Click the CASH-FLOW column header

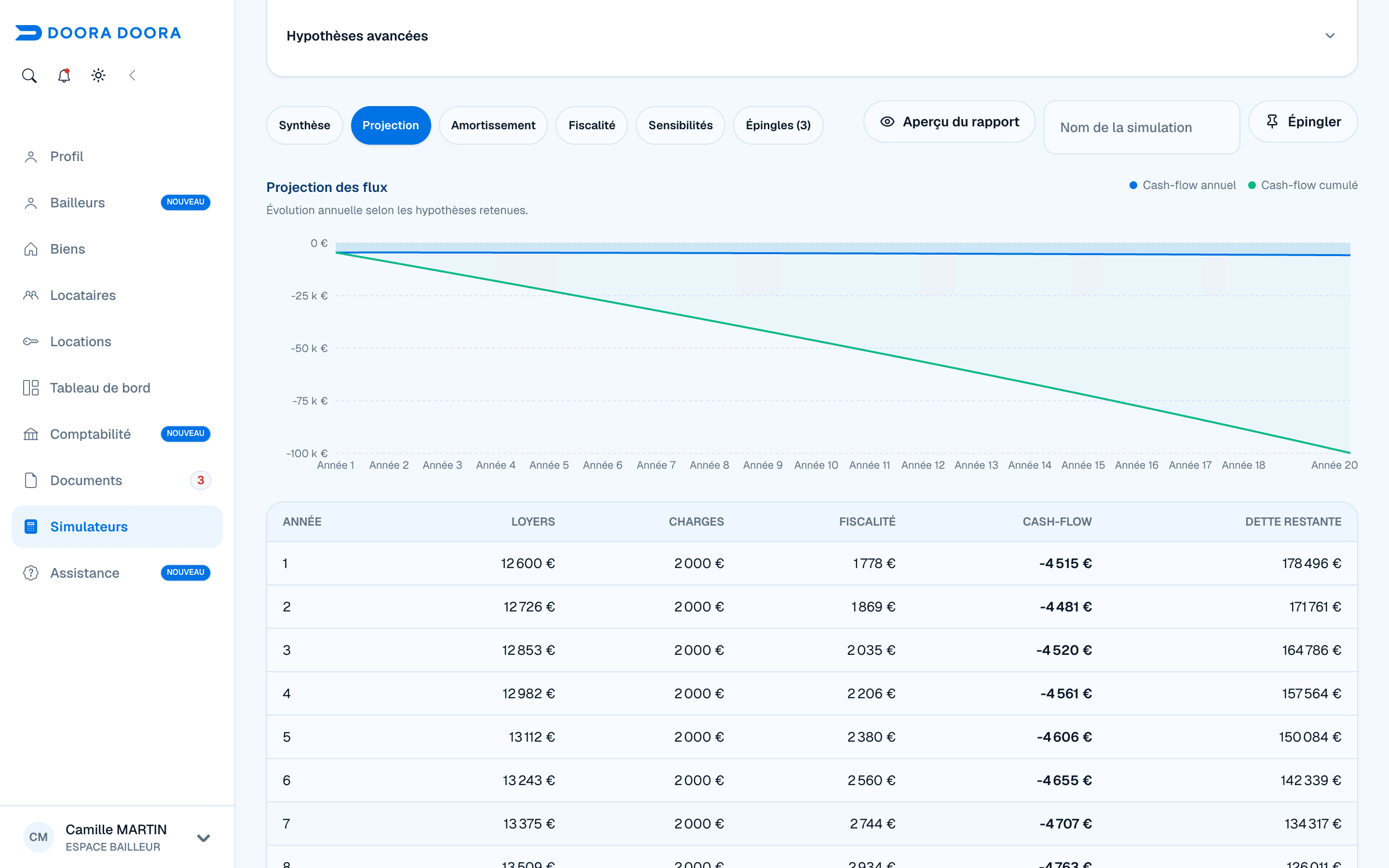[1057, 522]
